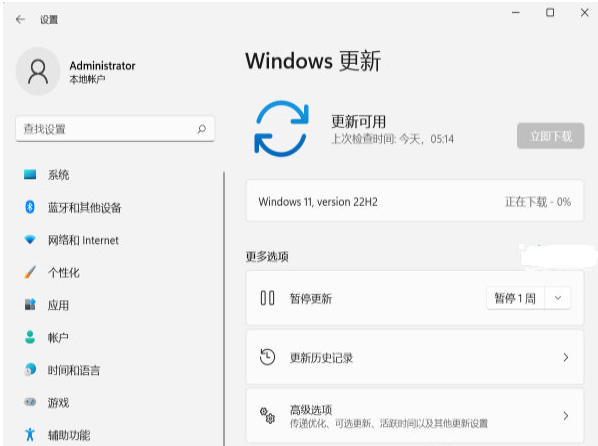The height and width of the screenshot is (446, 598).
Task: Select the 时间和语言 globe icon
Action: coord(30,369)
